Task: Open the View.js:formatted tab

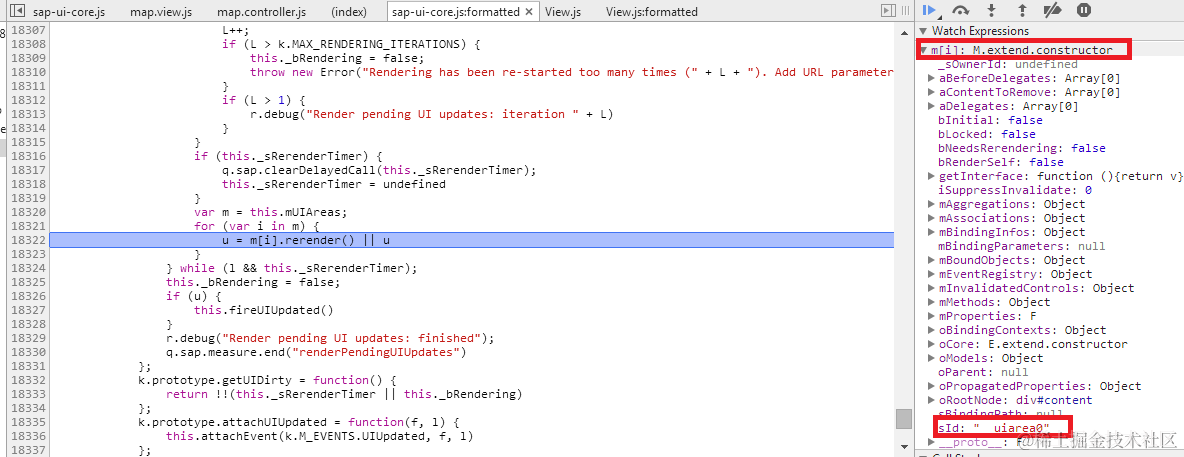Action: (x=652, y=11)
